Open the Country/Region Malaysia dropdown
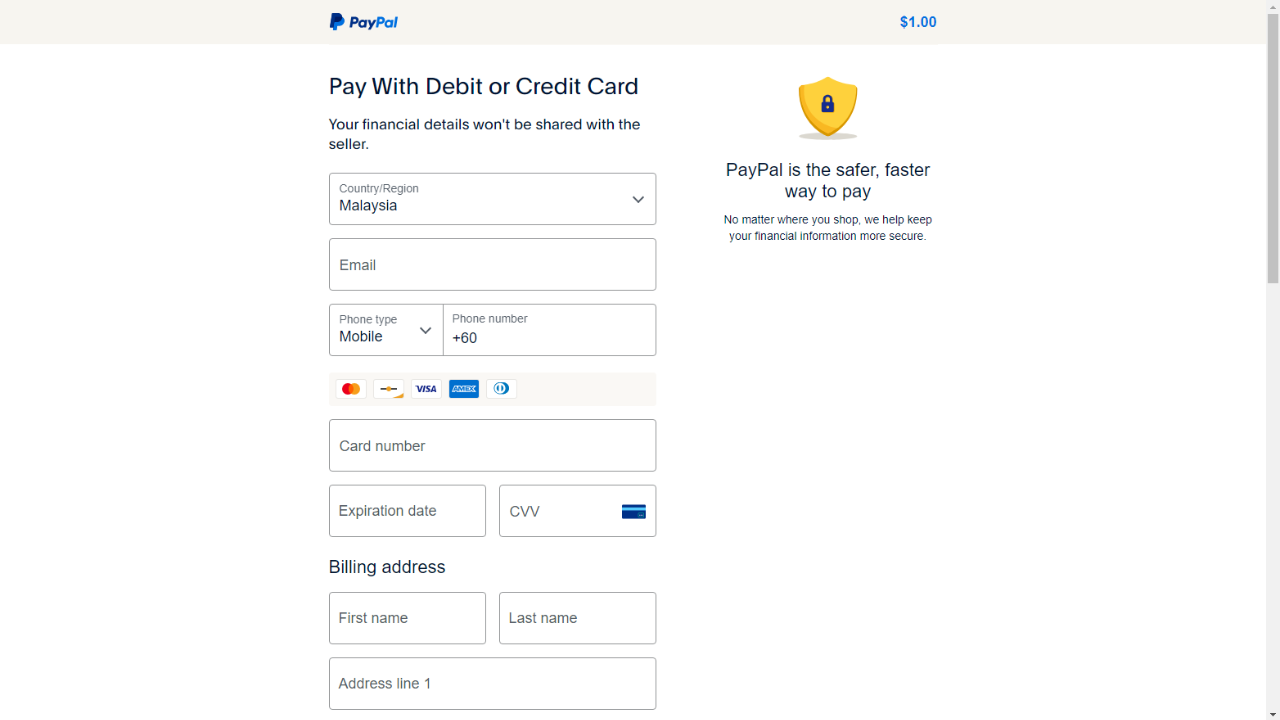Image resolution: width=1280 pixels, height=720 pixels. 493,199
